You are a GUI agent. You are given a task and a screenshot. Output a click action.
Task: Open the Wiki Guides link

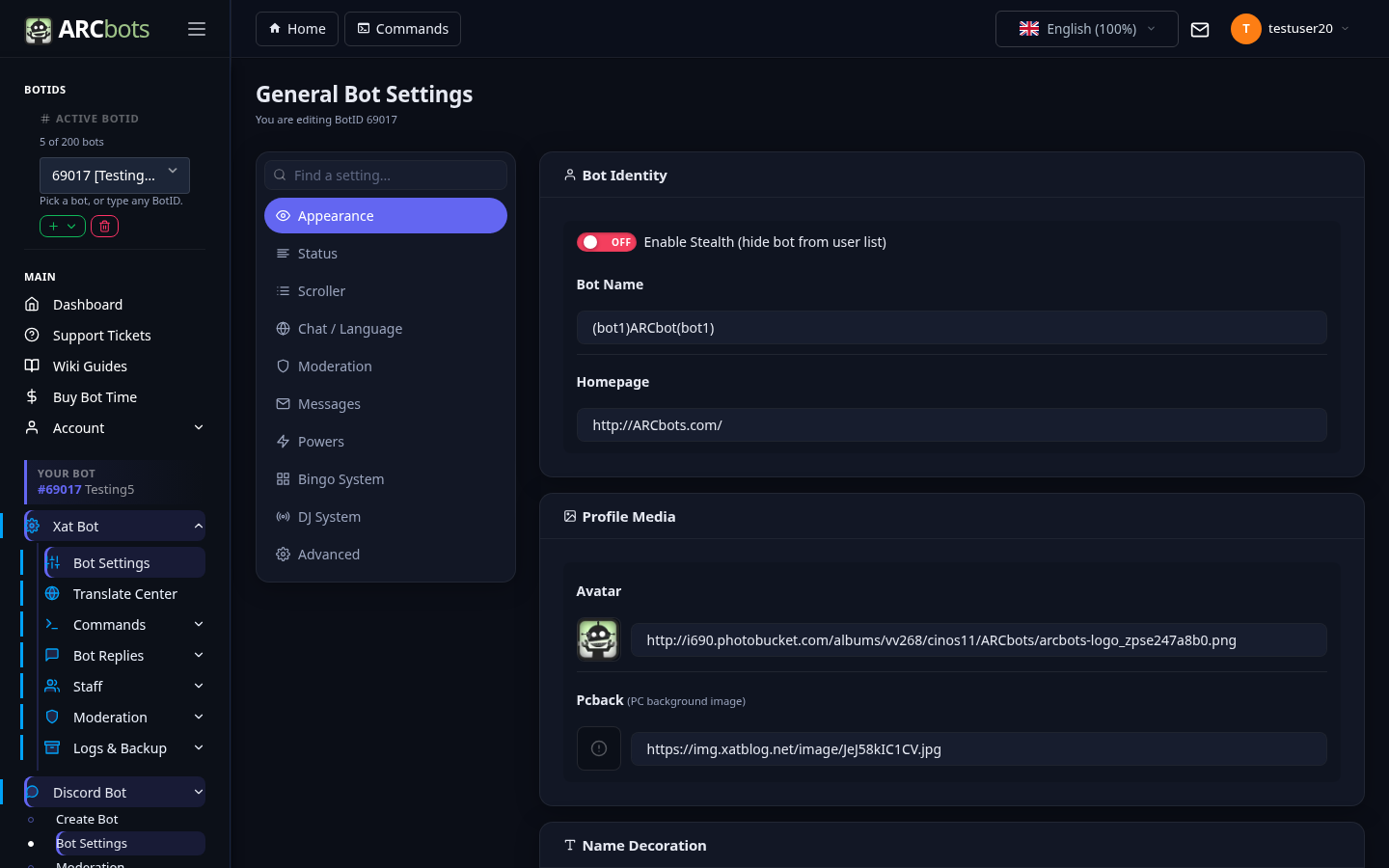coord(90,366)
